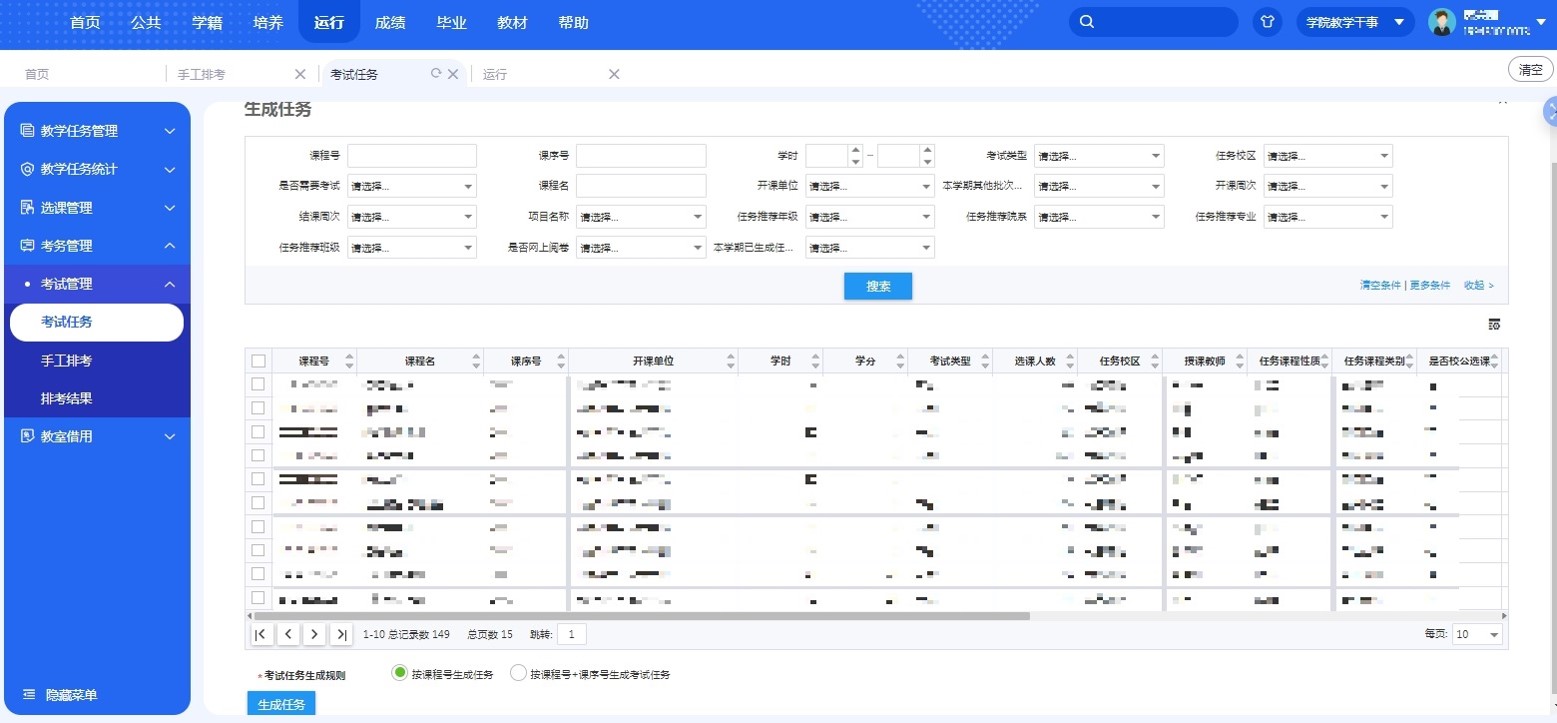The height and width of the screenshot is (723, 1557).
Task: Expand the 教学任务统计 sidebar menu
Action: pos(98,169)
